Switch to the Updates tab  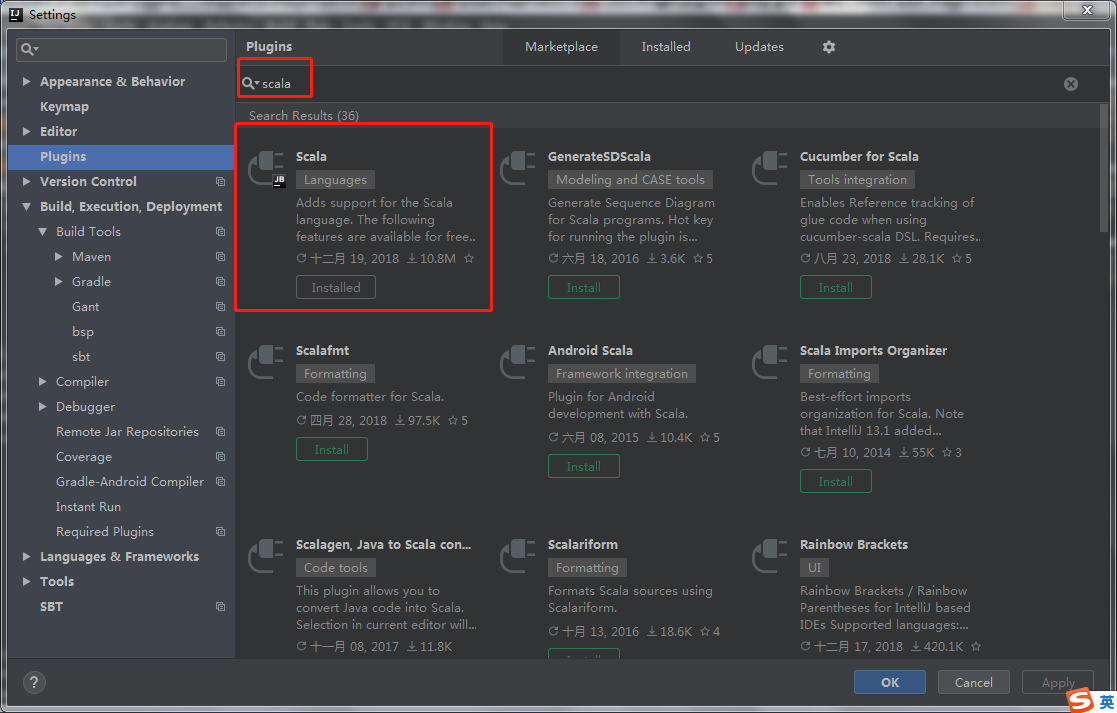click(759, 47)
